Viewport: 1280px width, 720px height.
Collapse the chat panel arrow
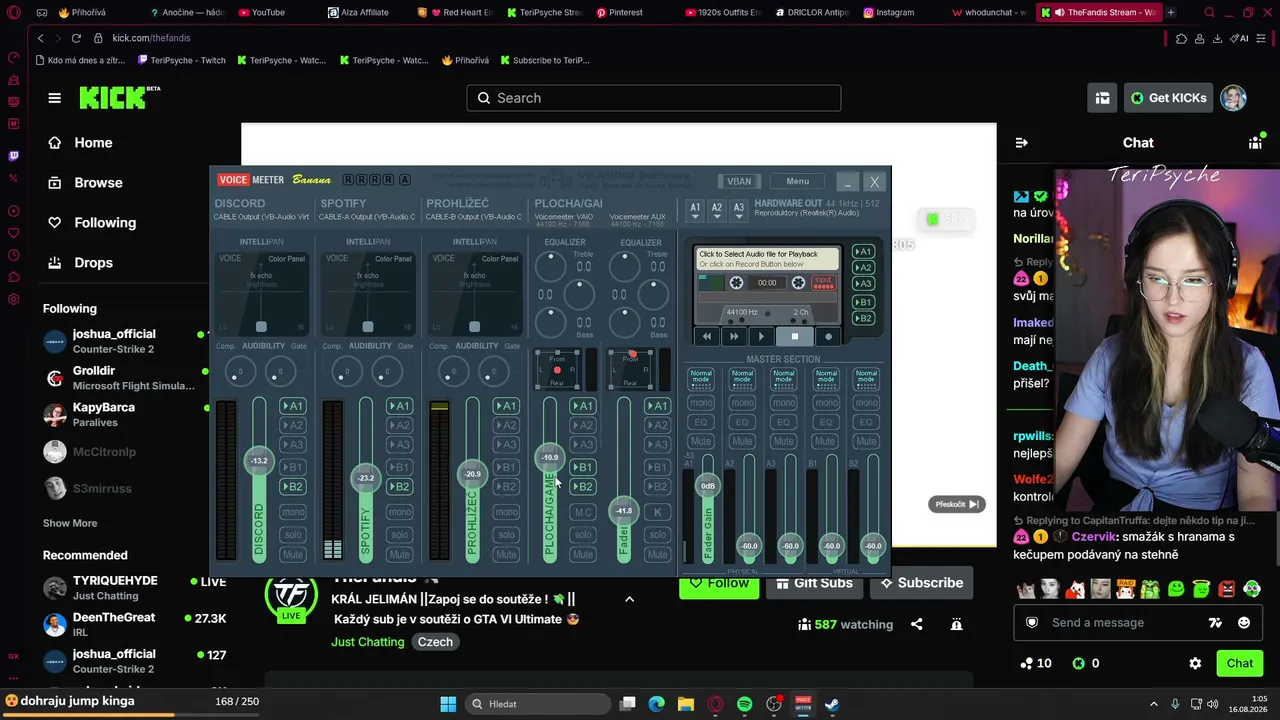click(1021, 143)
